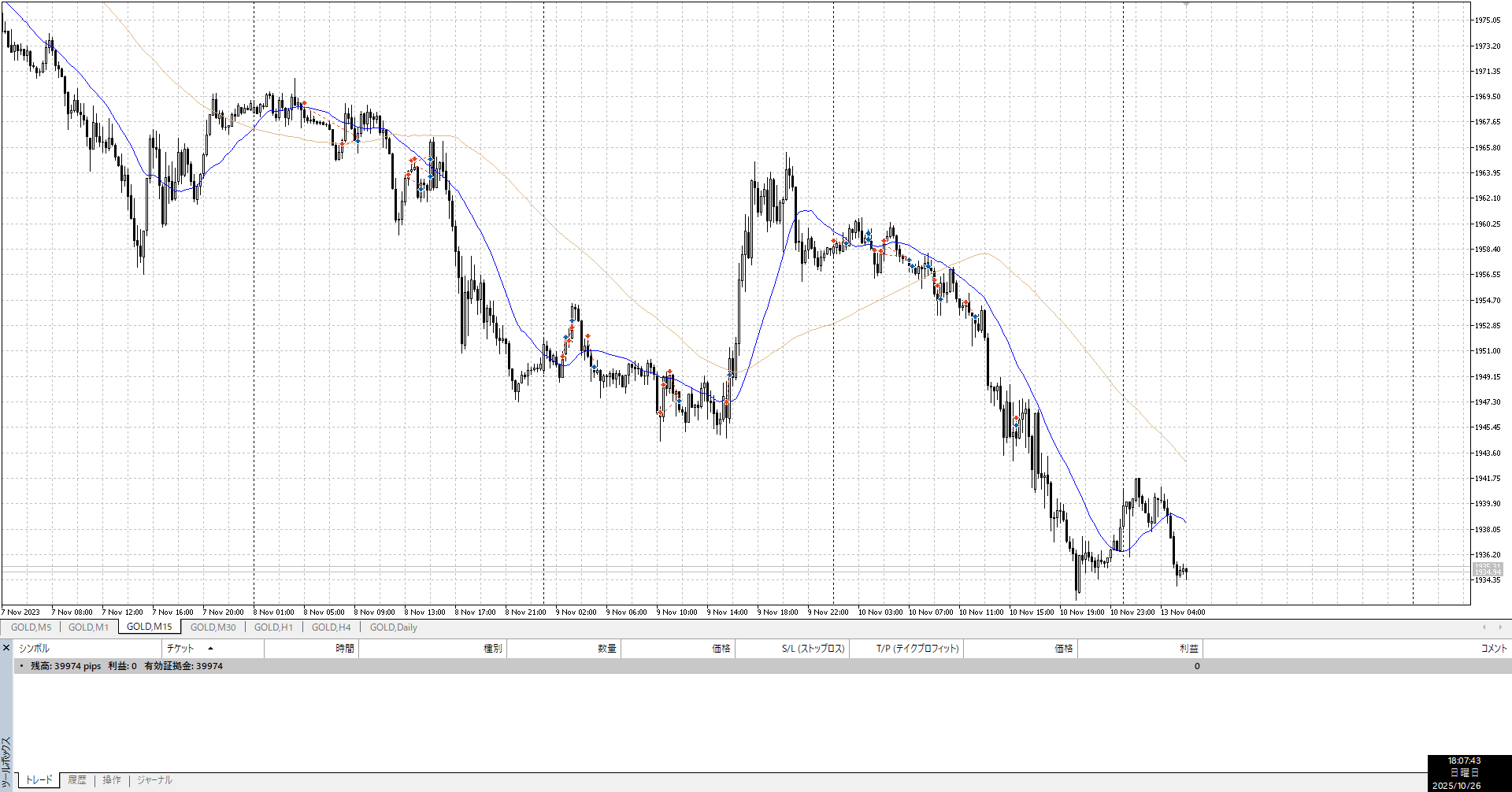Select the GOLD,M30 chart tab
This screenshot has width=1512, height=792.
(213, 627)
